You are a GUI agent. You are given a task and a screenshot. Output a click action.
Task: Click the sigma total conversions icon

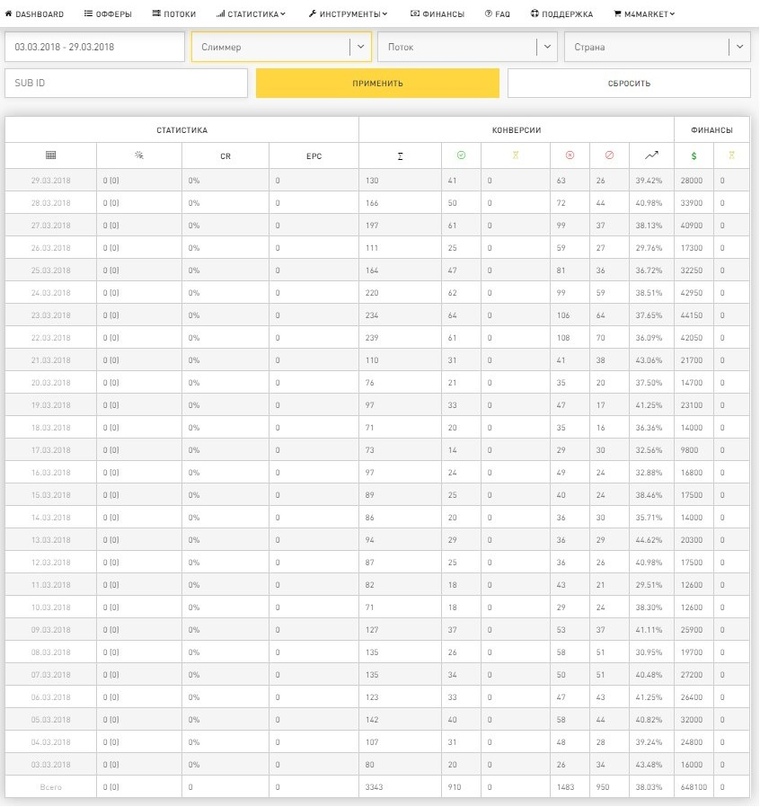tap(400, 155)
